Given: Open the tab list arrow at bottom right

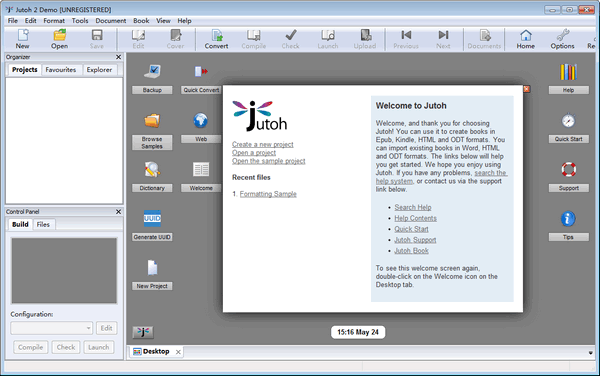Looking at the screenshot, I should click(x=590, y=353).
